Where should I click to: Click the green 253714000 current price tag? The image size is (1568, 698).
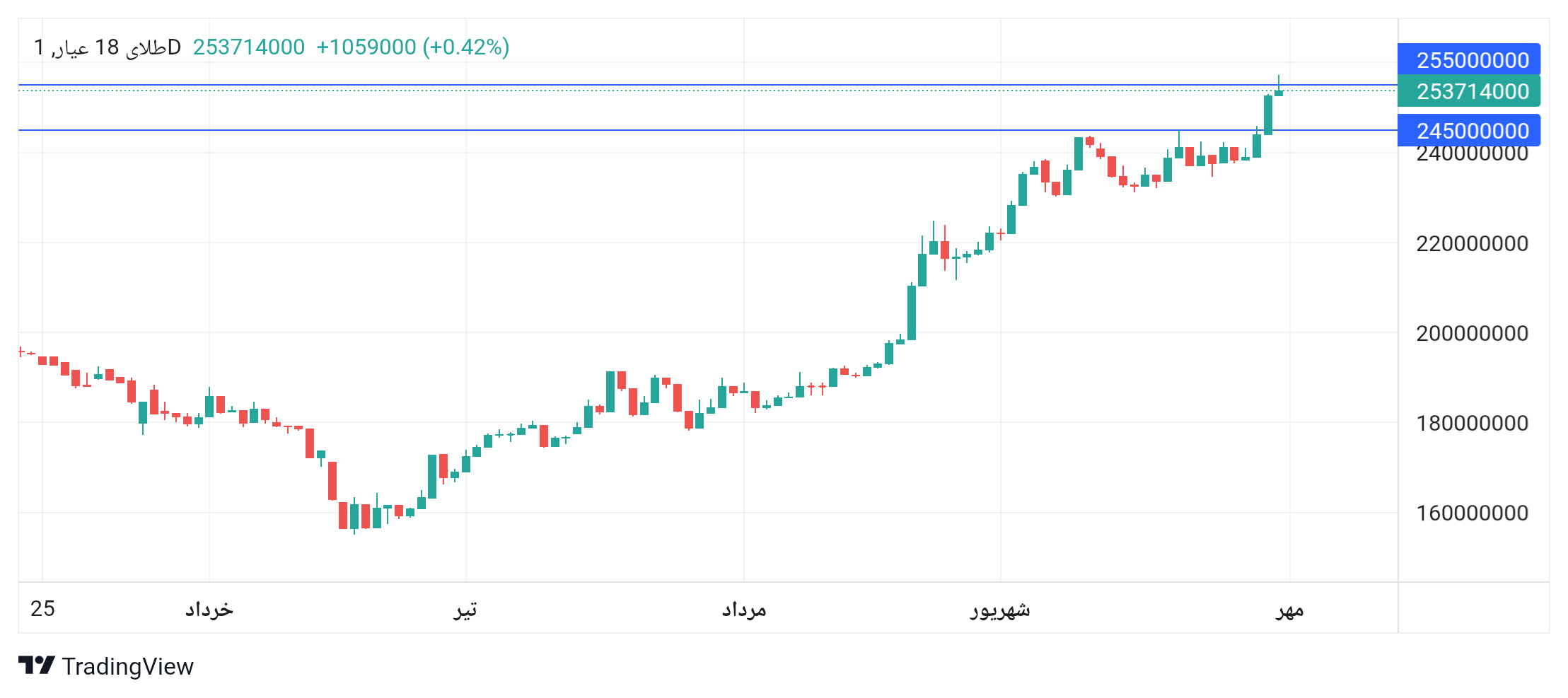coord(1469,91)
